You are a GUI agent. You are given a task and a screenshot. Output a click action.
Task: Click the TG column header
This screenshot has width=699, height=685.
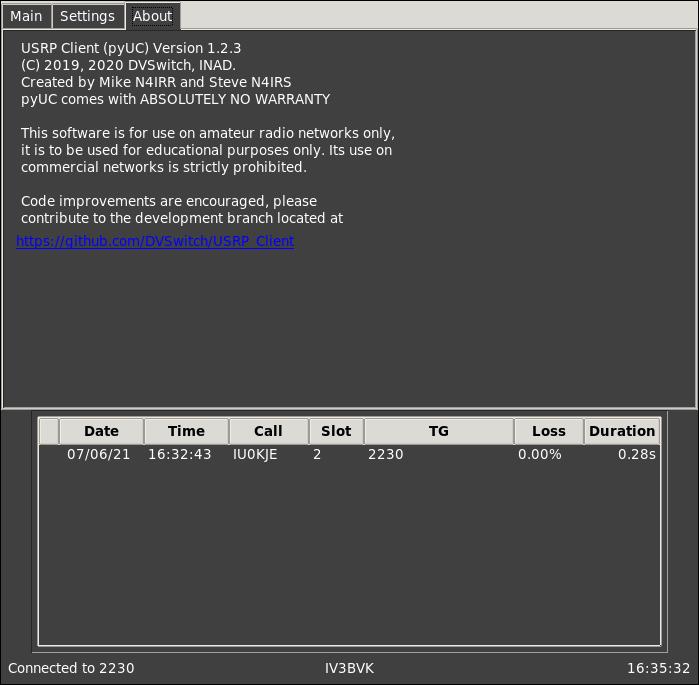[439, 431]
